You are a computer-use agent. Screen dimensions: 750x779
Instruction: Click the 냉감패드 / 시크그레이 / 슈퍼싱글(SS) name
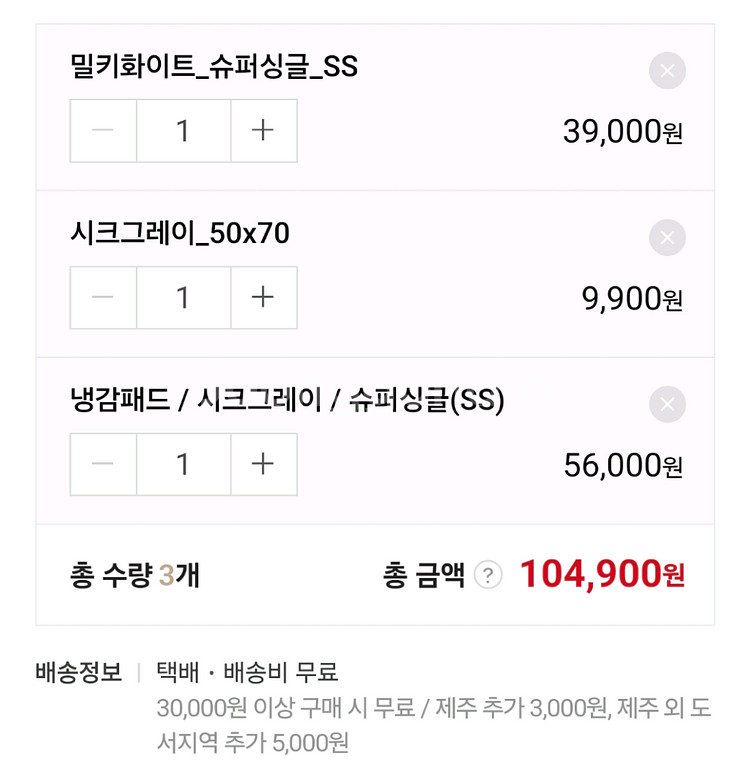pos(287,401)
